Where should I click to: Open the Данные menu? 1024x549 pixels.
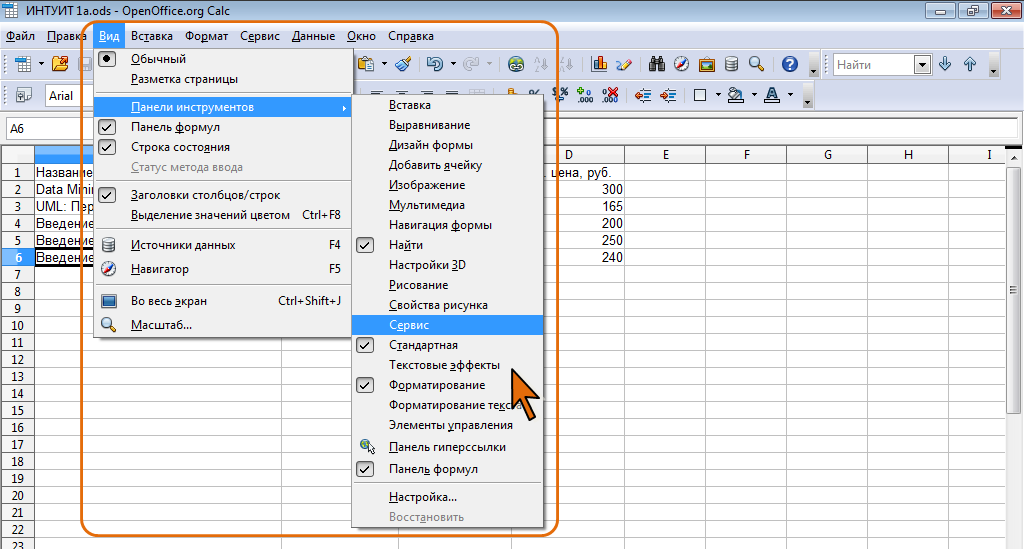click(x=313, y=37)
